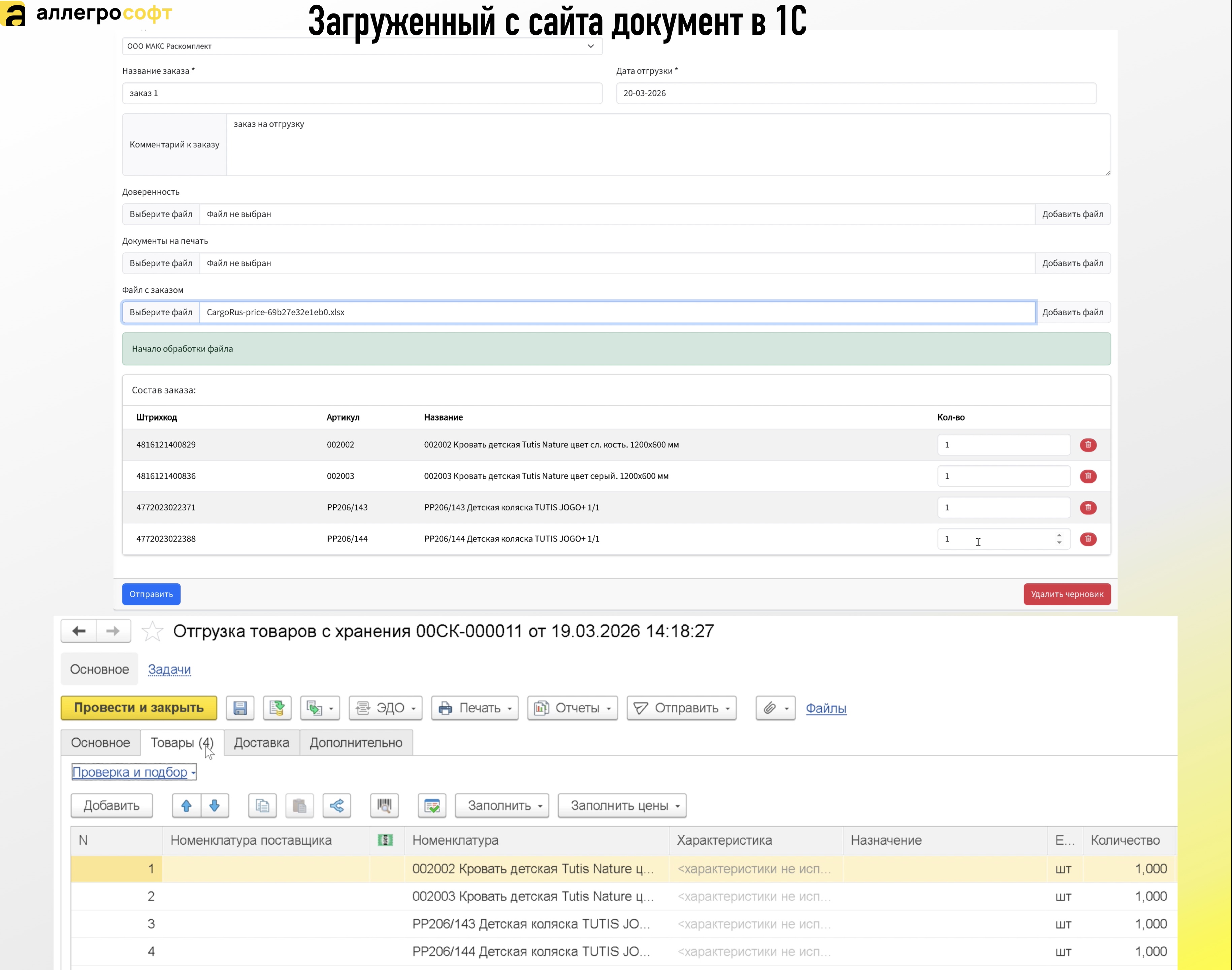
Task: Click the forward arrow in the 1C document
Action: click(x=114, y=631)
